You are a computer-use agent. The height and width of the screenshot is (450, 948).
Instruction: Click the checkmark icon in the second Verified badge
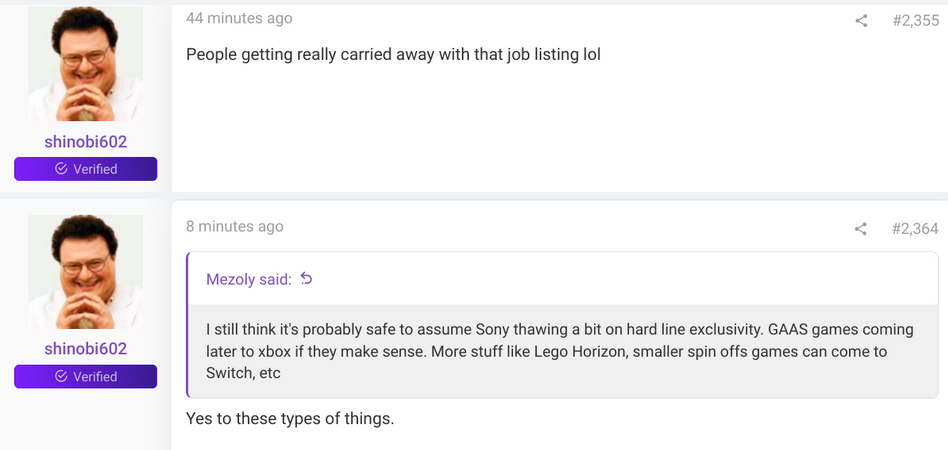point(61,376)
